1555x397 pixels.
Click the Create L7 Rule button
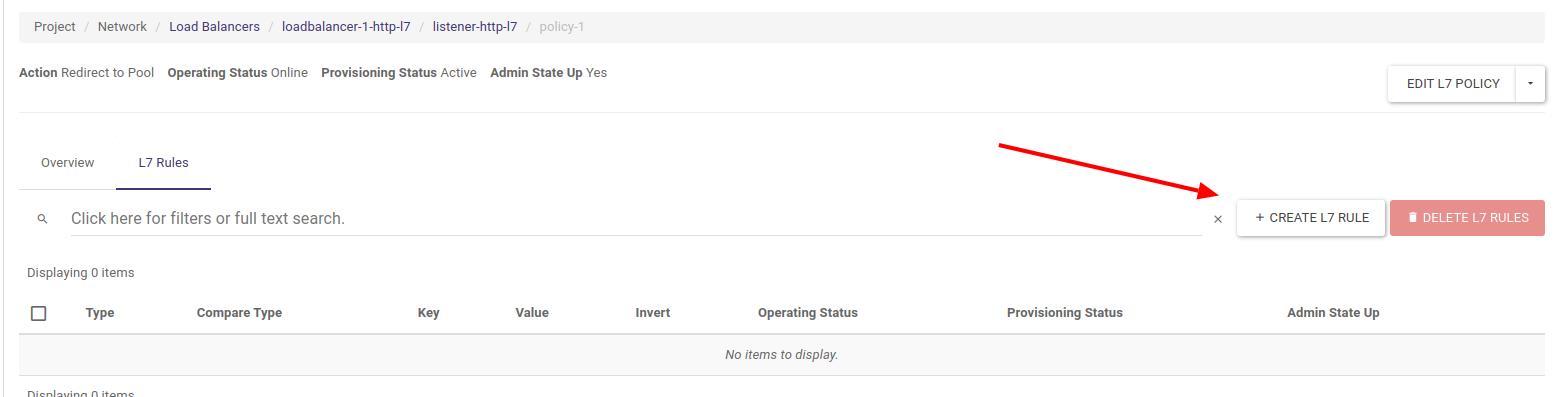(x=1311, y=218)
